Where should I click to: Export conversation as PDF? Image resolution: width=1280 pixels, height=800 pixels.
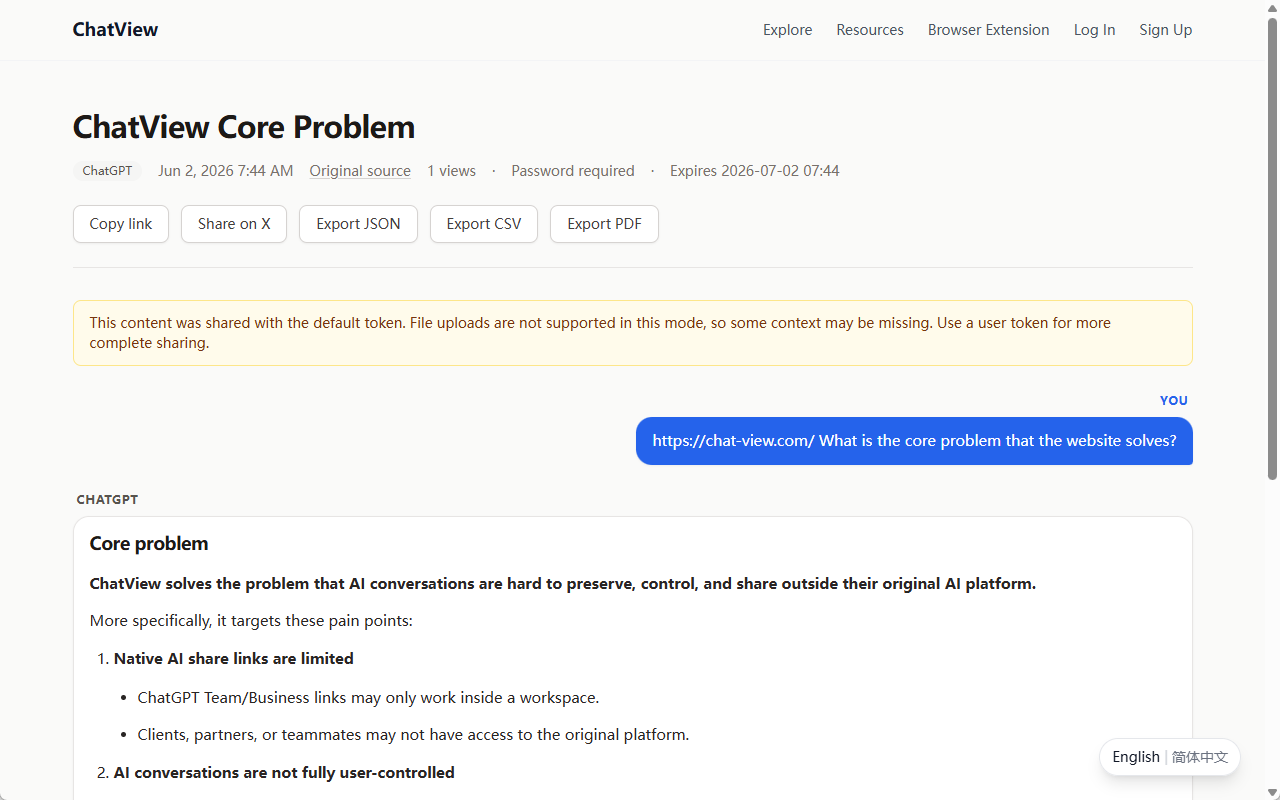click(604, 224)
